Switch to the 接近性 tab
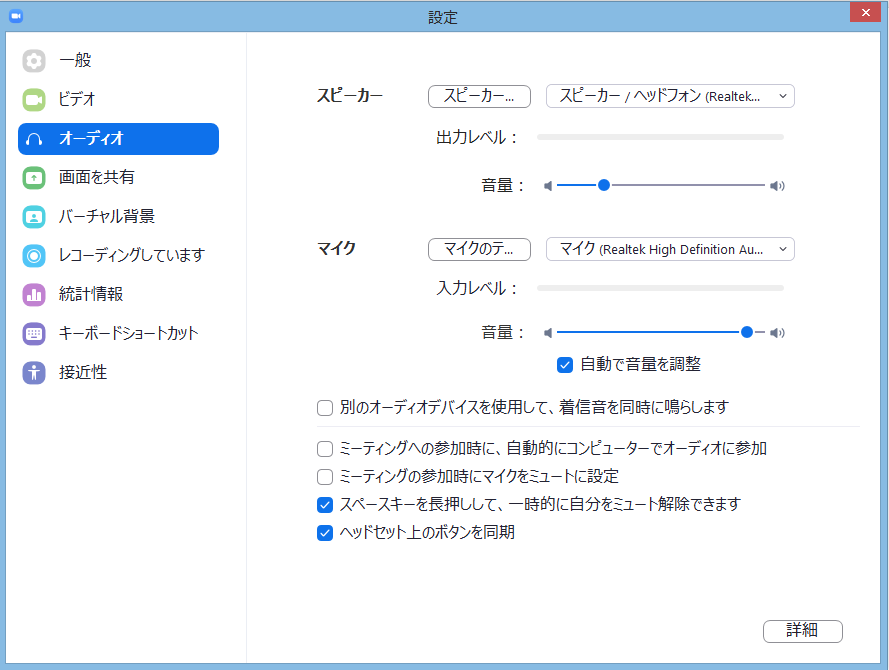This screenshot has width=889, height=670. point(118,372)
